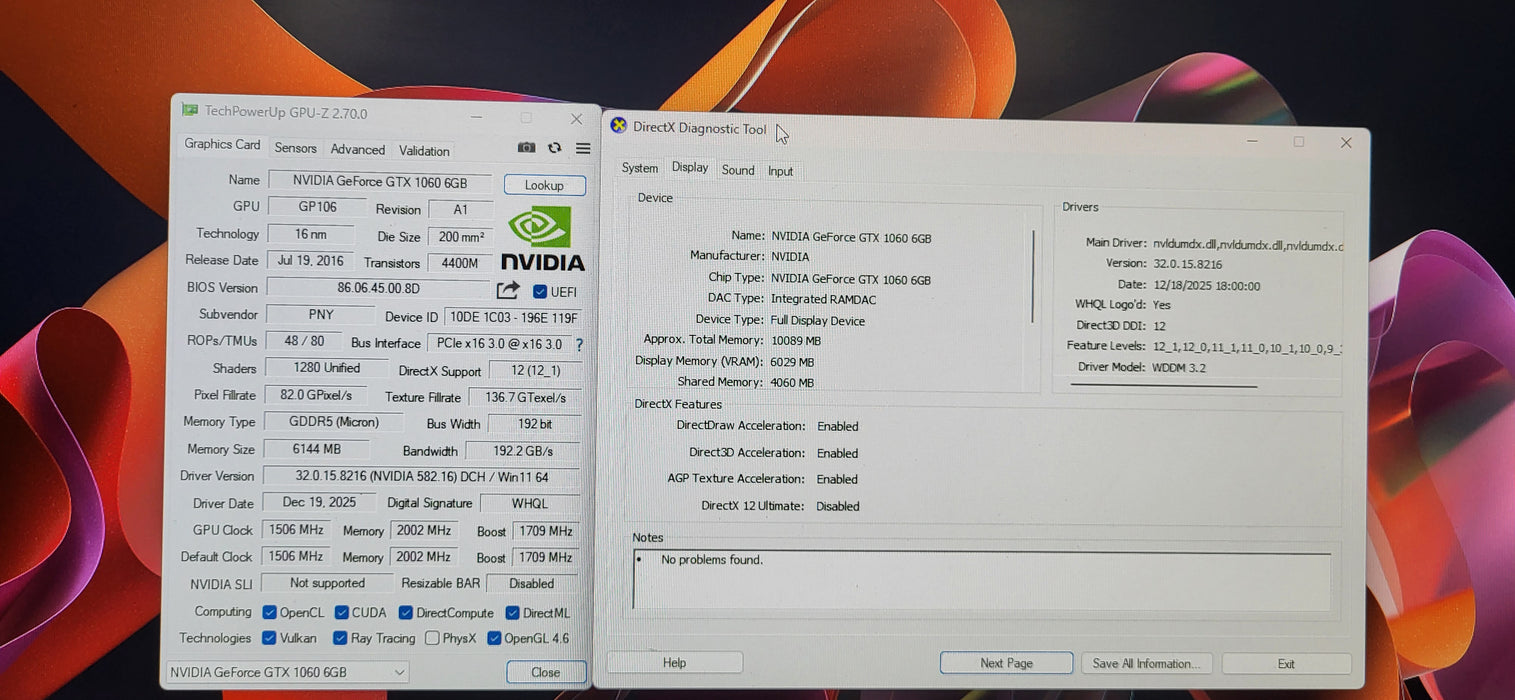Screen dimensions: 1515x700
Task: Click the BIOS share/export arrow icon
Action: (x=508, y=290)
